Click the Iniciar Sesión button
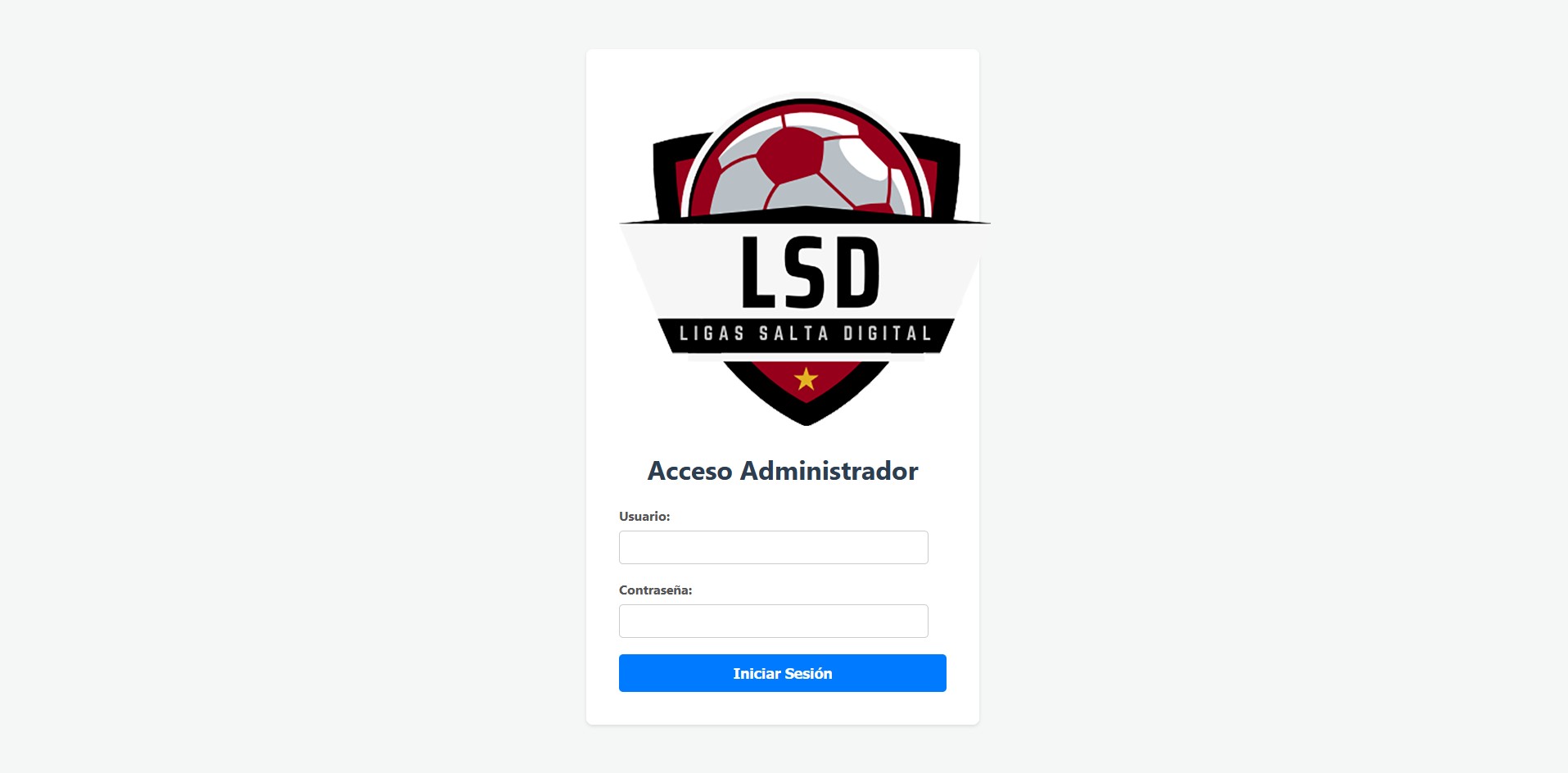This screenshot has height=773, width=1568. [x=783, y=673]
